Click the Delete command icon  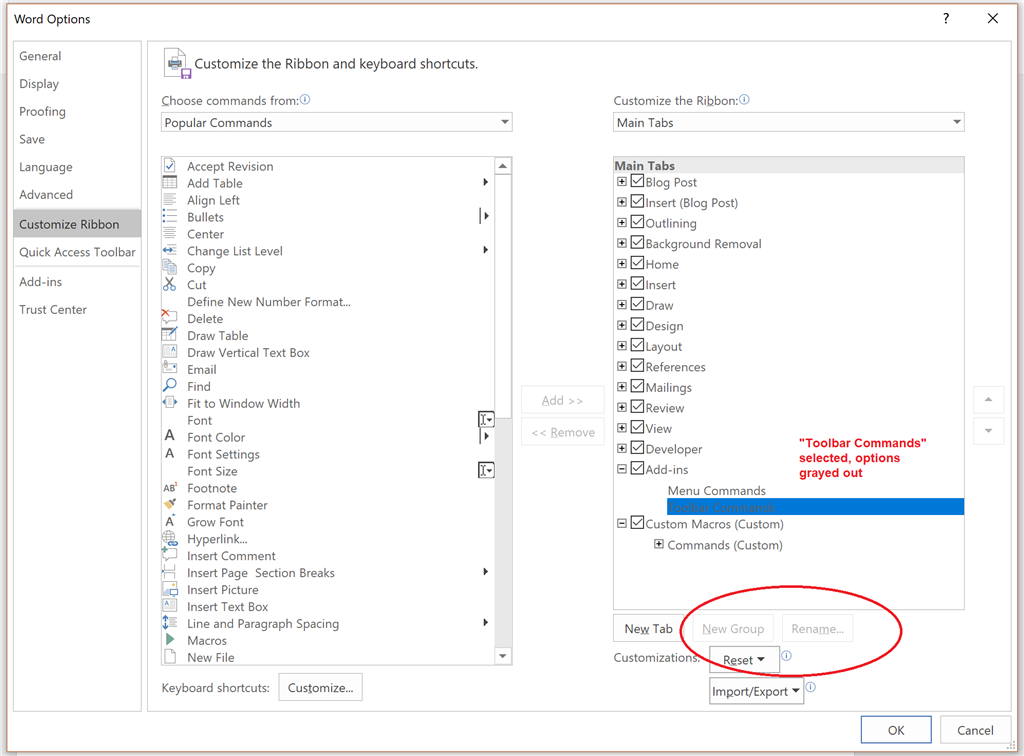pyautogui.click(x=170, y=317)
